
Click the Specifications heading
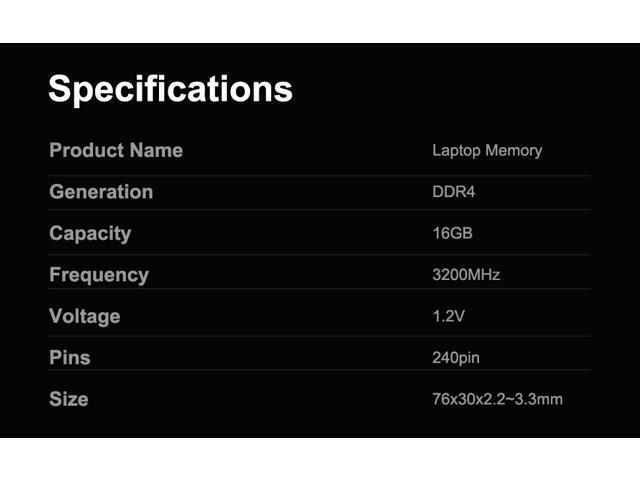(x=170, y=89)
